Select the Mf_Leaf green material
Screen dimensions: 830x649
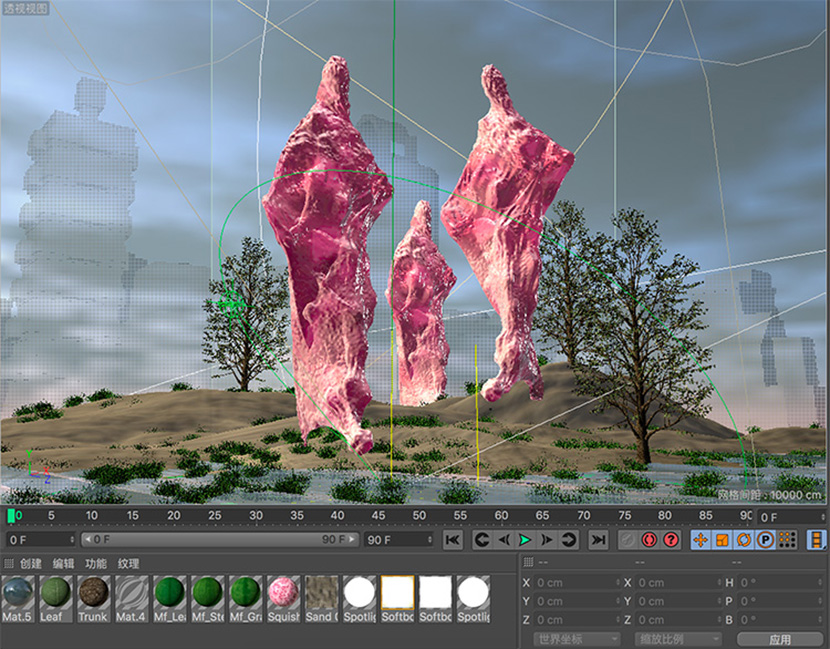tap(169, 599)
